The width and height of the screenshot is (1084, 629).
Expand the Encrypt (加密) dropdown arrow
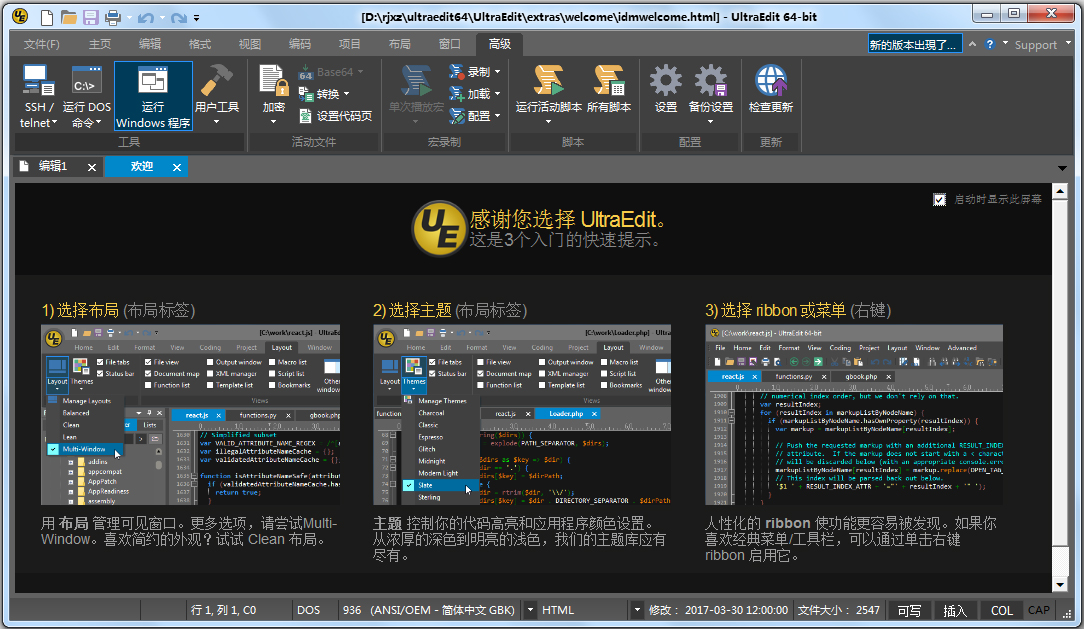273,122
